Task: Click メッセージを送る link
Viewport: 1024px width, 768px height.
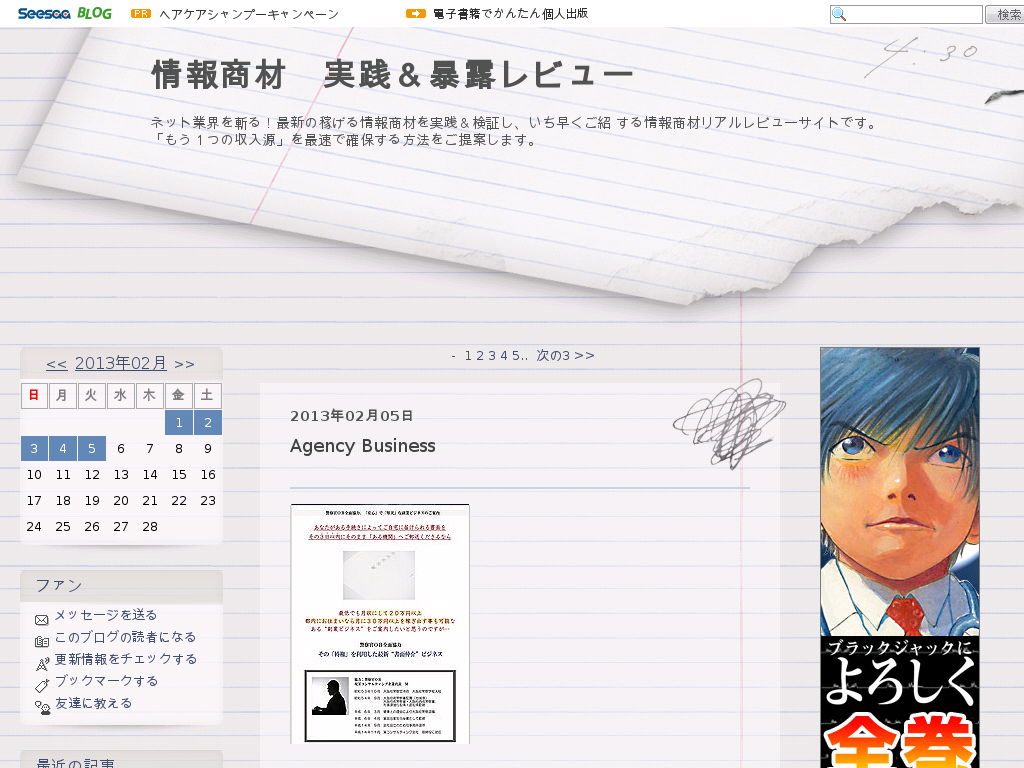Action: 106,615
